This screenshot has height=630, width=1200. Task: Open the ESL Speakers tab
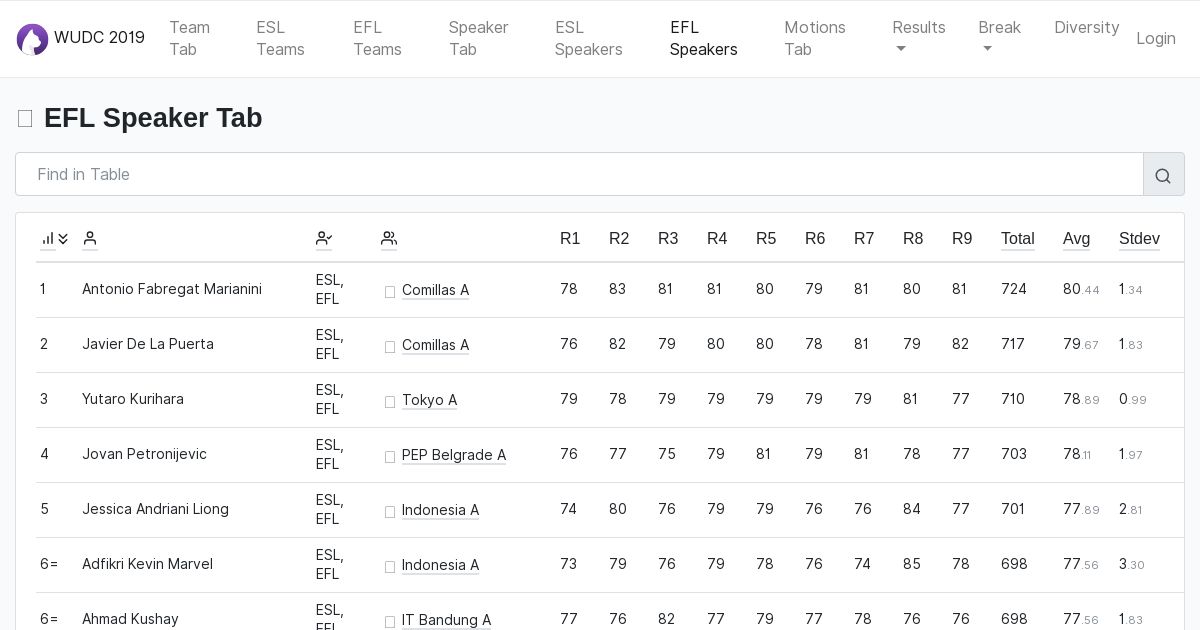click(x=588, y=38)
